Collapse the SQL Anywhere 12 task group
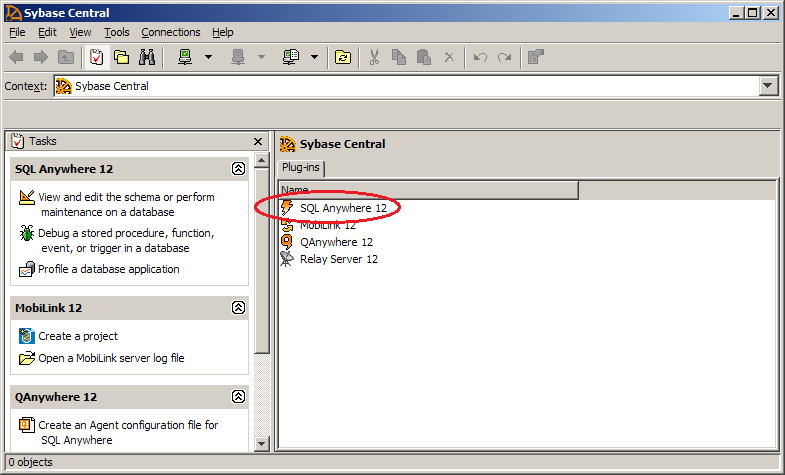This screenshot has height=475, width=785. (x=238, y=169)
